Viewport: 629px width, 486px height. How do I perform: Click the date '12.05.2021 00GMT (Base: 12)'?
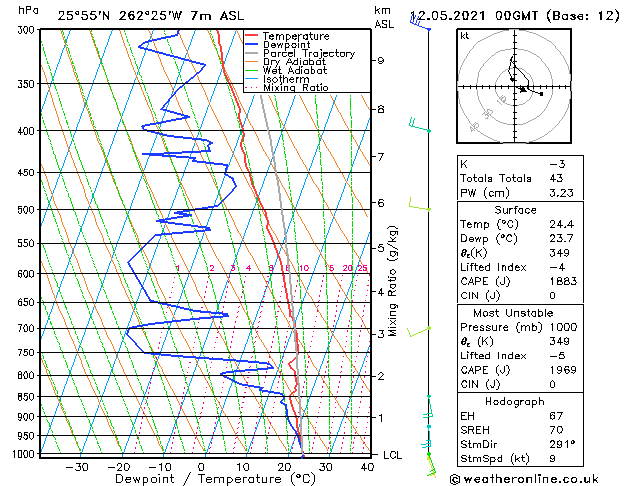[515, 16]
